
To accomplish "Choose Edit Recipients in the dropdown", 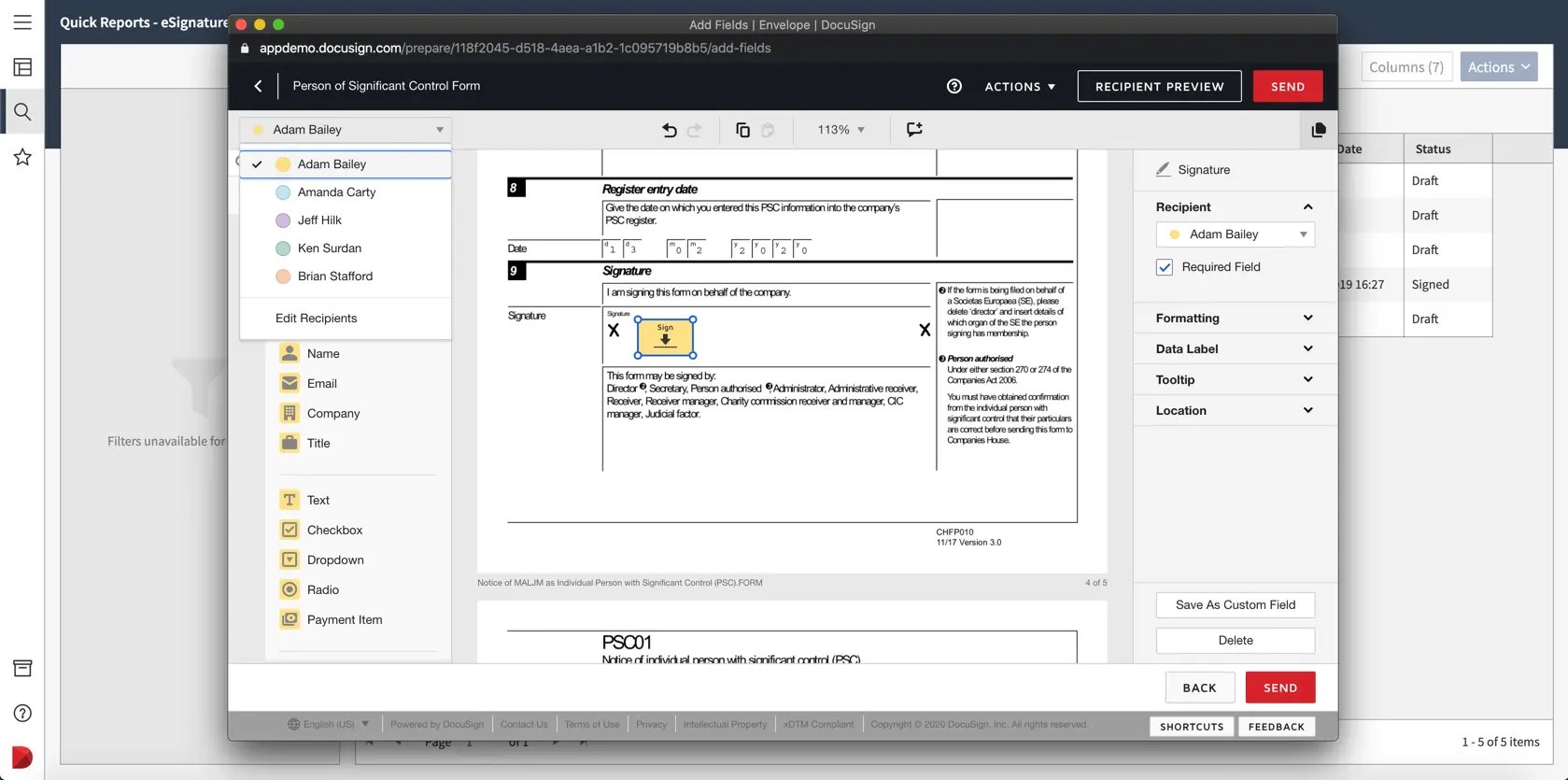I will 316,319.
